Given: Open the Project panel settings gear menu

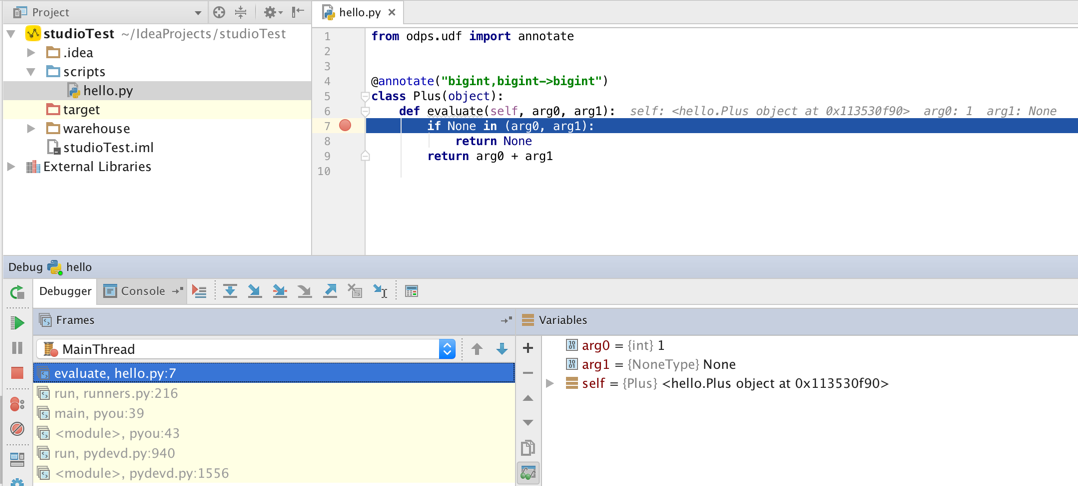Looking at the screenshot, I should tap(272, 12).
